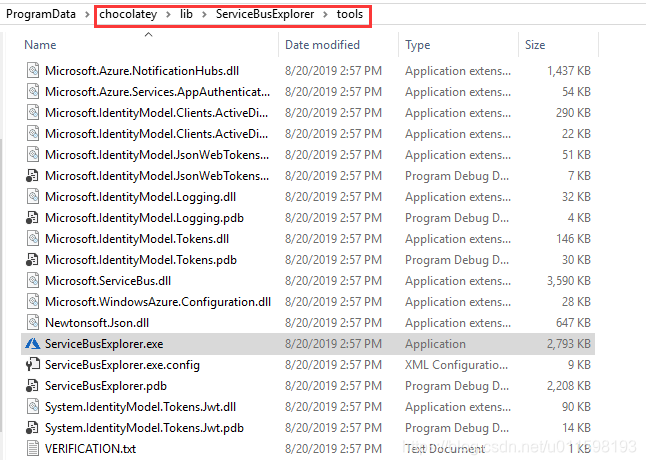Click the Newtonsoft.Json.dll file icon
646x465 pixels.
coord(33,323)
